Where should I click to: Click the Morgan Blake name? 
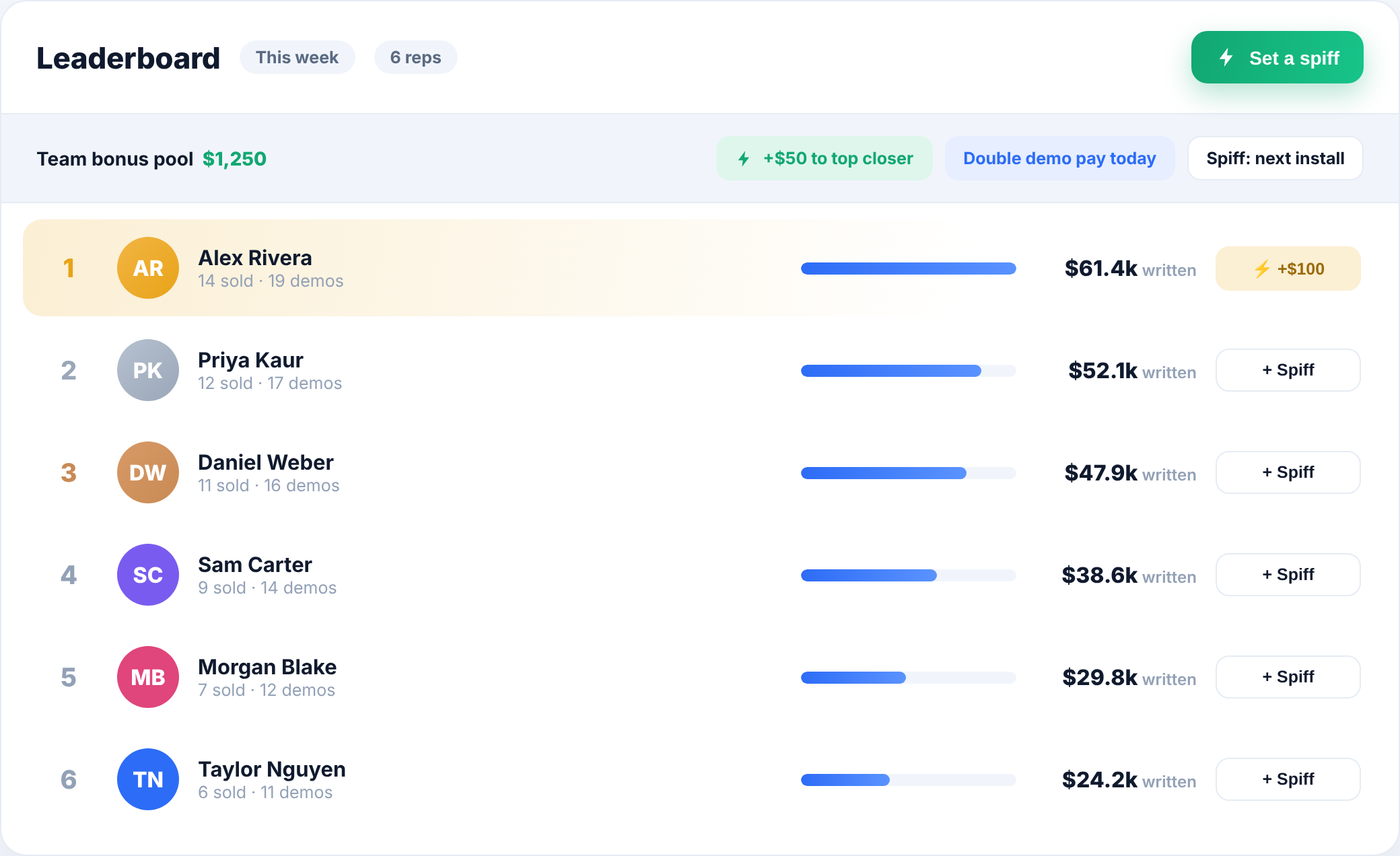click(x=267, y=667)
